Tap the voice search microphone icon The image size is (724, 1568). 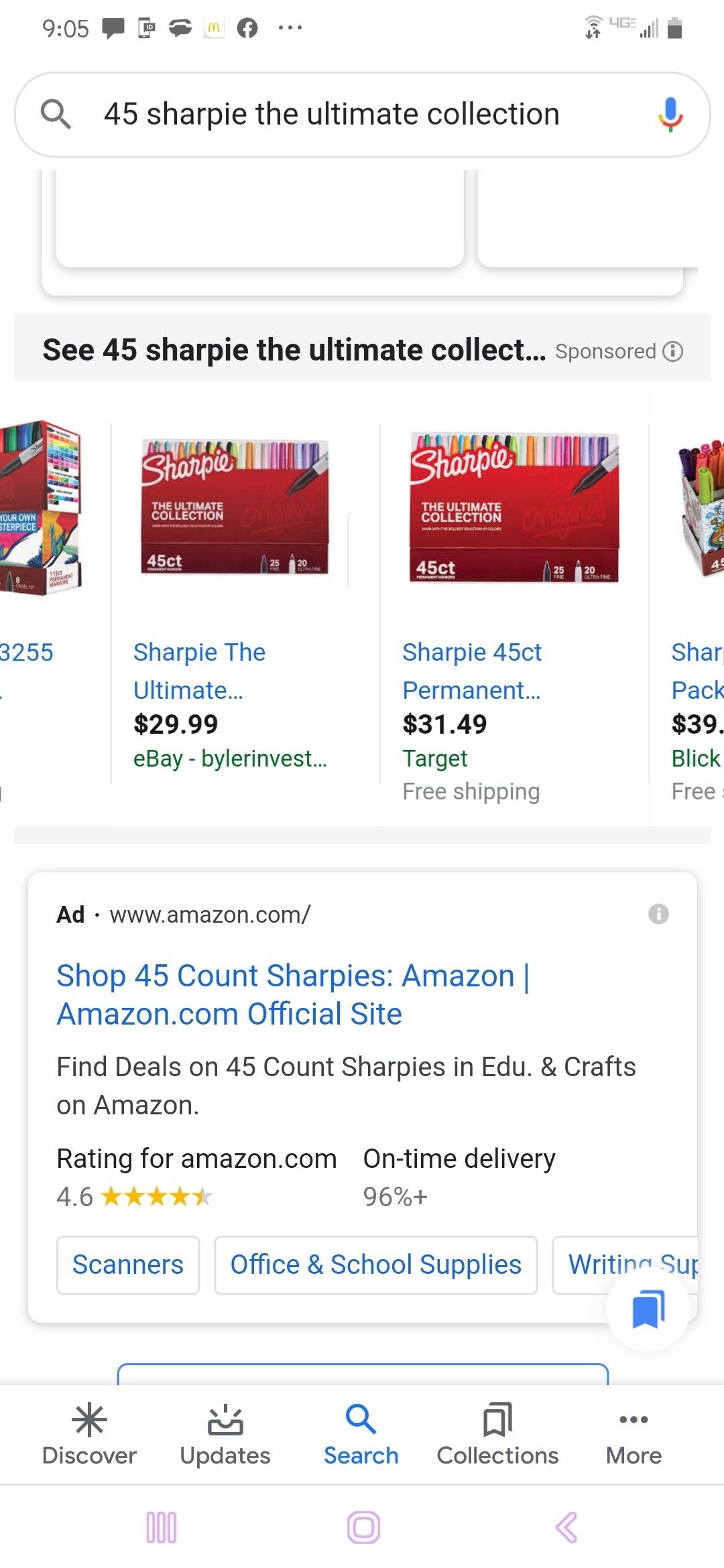670,114
